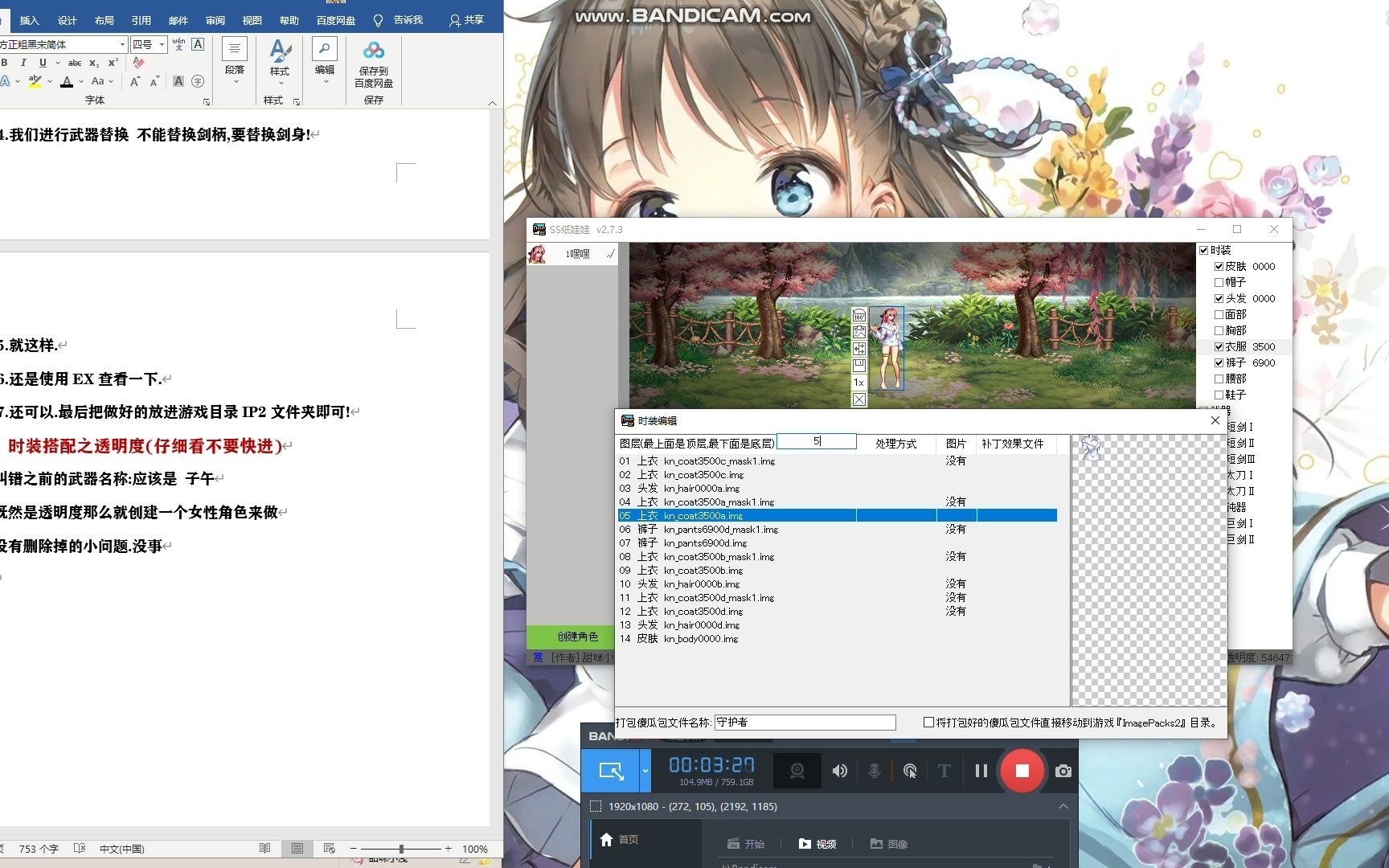Open Bandicam 视频 tab
The image size is (1389, 868).
(x=817, y=844)
